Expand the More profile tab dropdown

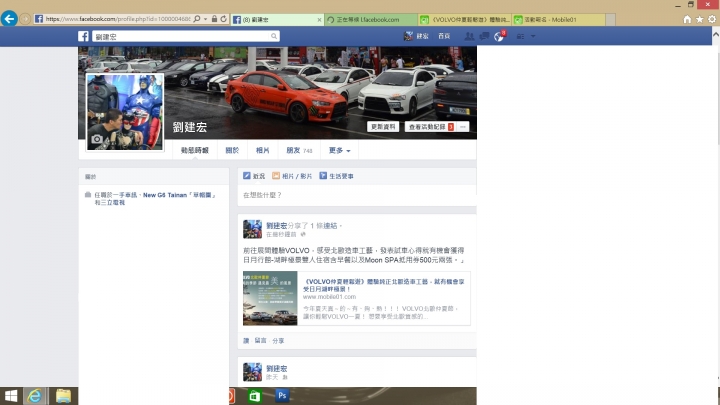[x=339, y=150]
